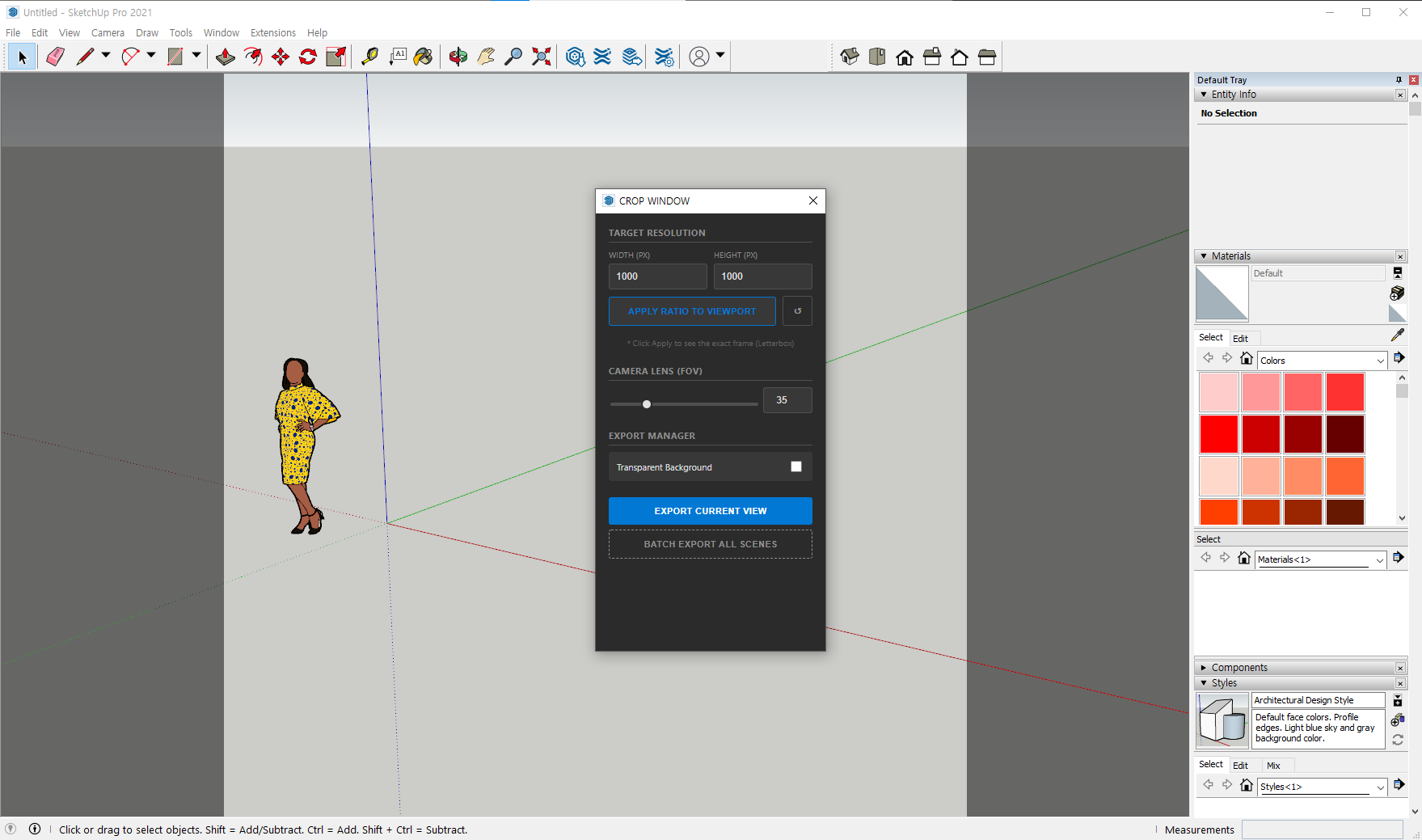
Task: Select the Push/Pull tool
Action: [224, 56]
